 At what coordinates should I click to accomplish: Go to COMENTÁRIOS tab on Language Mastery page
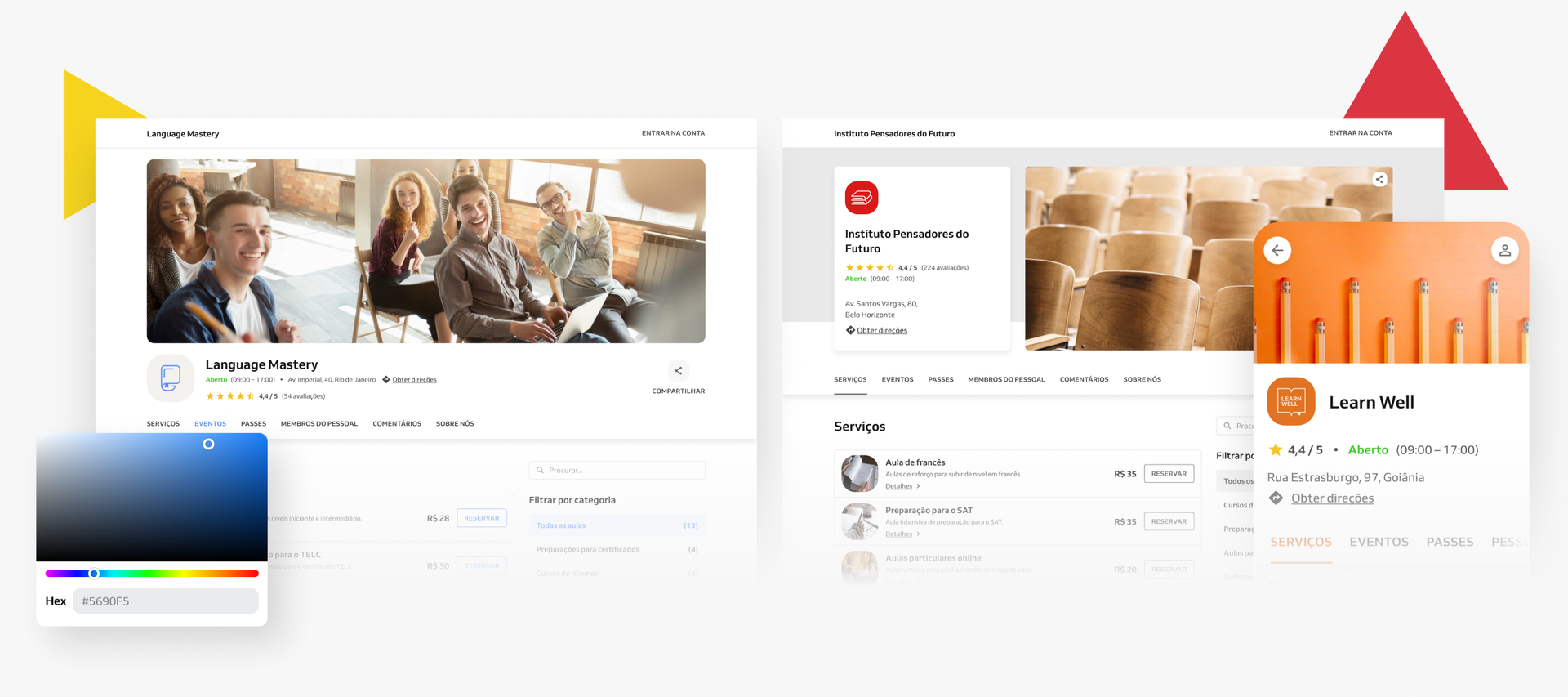pyautogui.click(x=397, y=424)
